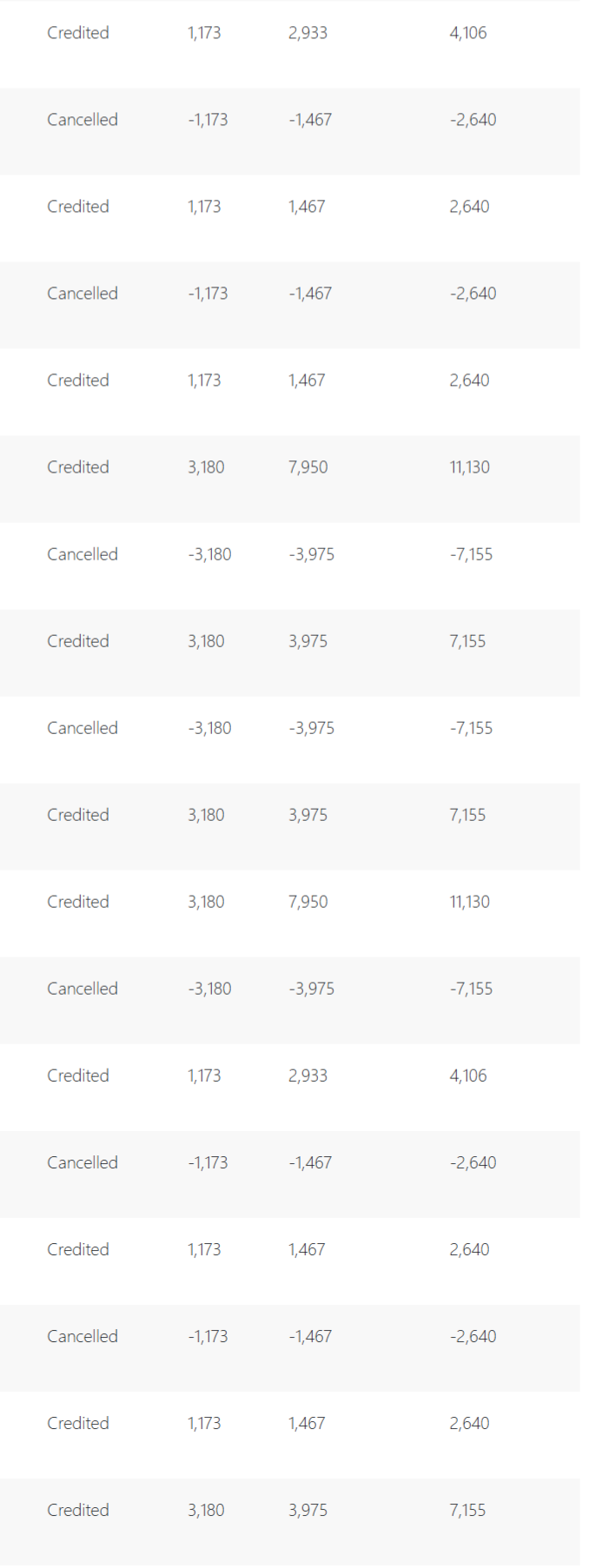
Task: Select the 7,155 total in the last row
Action: (x=467, y=1510)
